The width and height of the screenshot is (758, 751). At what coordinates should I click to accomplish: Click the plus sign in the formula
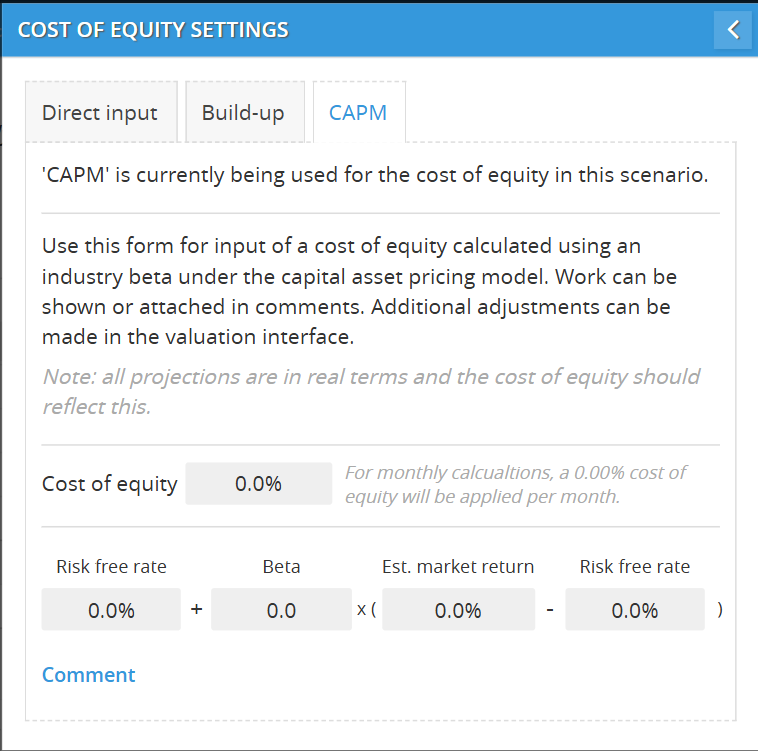coord(196,610)
